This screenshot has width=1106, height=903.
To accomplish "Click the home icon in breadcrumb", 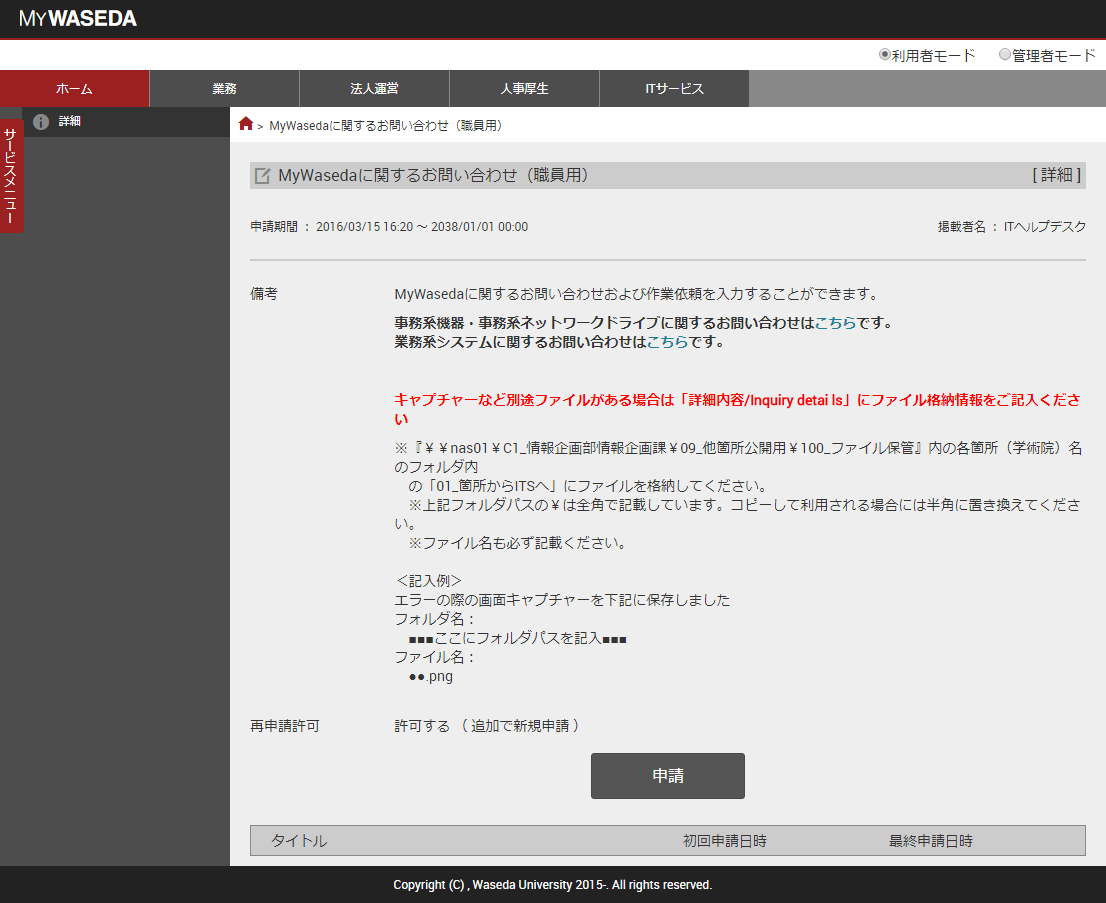I will (x=245, y=124).
